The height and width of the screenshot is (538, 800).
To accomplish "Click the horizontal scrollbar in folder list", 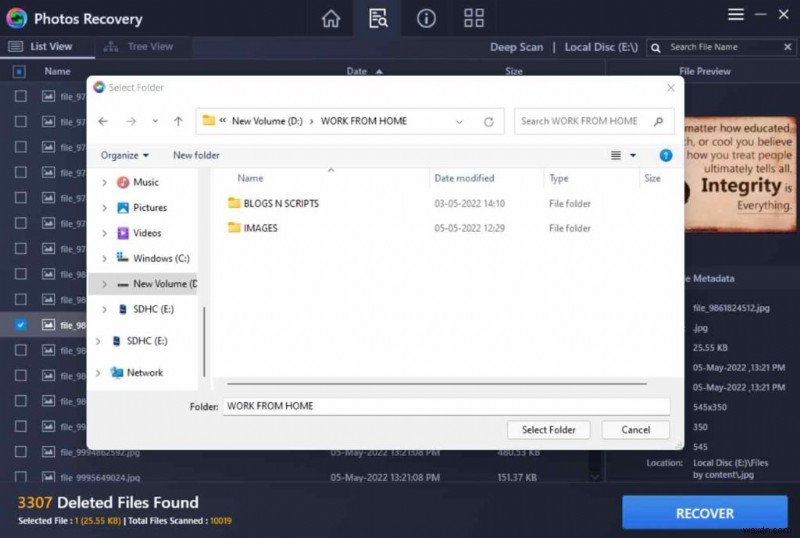I will pyautogui.click(x=437, y=383).
